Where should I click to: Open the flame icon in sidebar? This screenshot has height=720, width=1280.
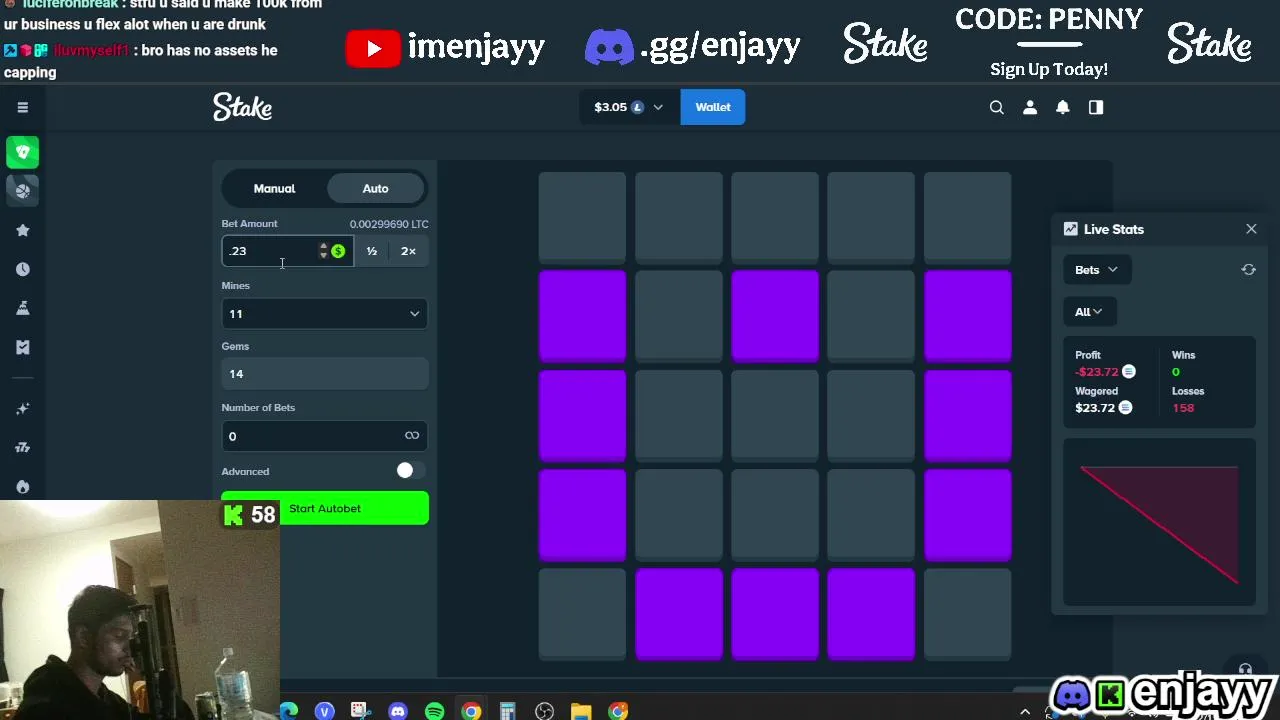[x=22, y=487]
